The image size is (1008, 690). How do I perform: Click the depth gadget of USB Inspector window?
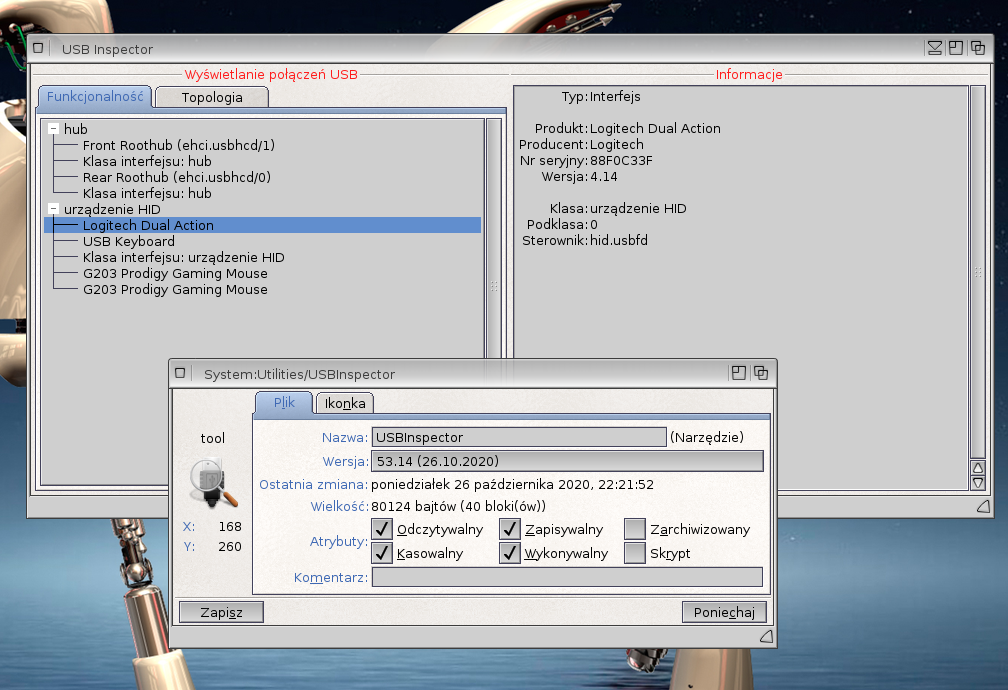pos(978,48)
